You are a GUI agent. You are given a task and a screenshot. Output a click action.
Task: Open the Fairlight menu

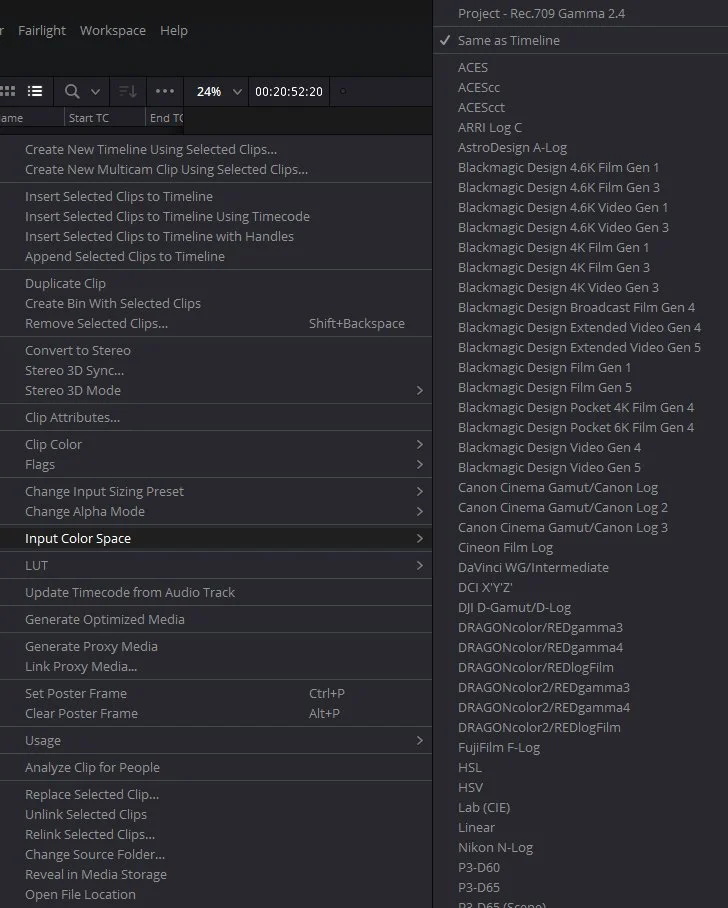(42, 30)
